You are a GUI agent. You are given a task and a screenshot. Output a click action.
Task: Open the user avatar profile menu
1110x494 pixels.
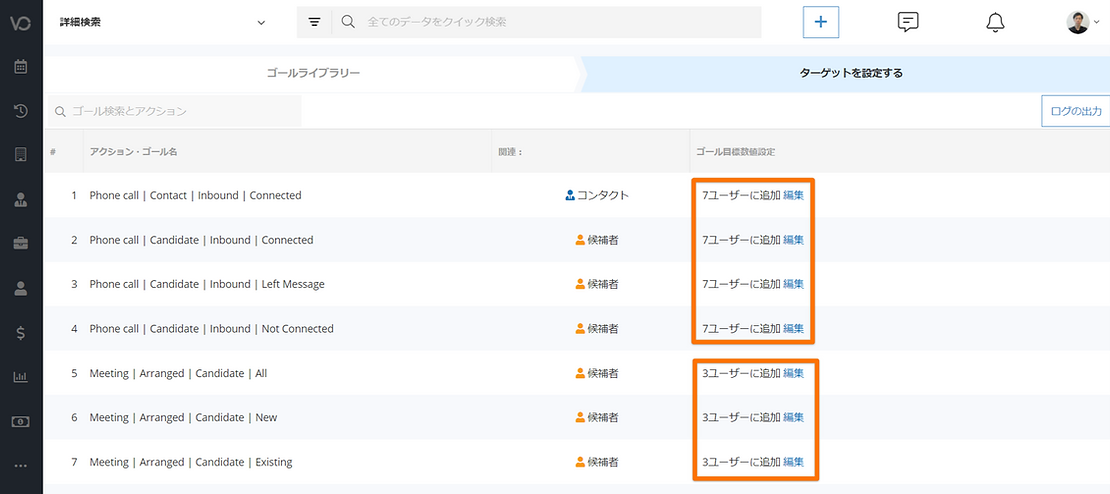click(1082, 22)
